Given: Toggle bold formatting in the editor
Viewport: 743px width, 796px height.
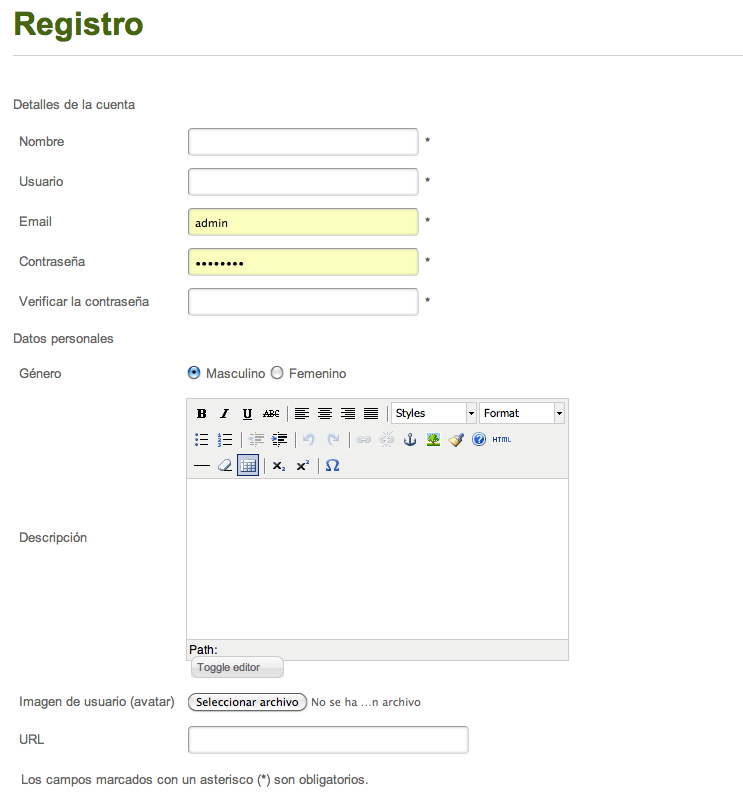Looking at the screenshot, I should [x=201, y=414].
